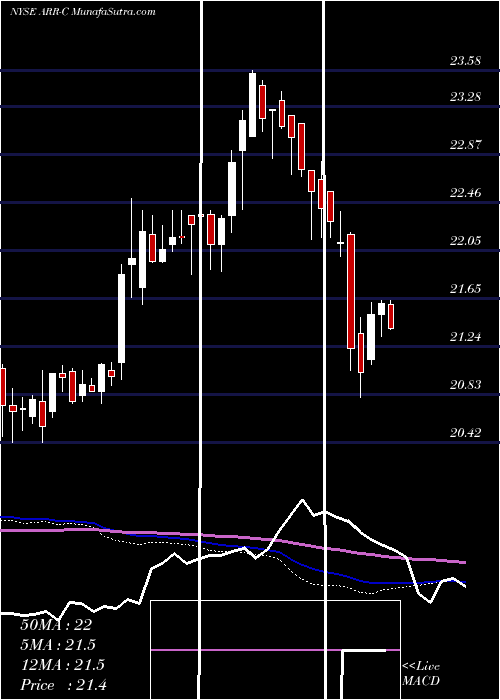Image resolution: width=500 pixels, height=700 pixels.
Task: Click the 22.87 price axis label
Action: (x=465, y=144)
